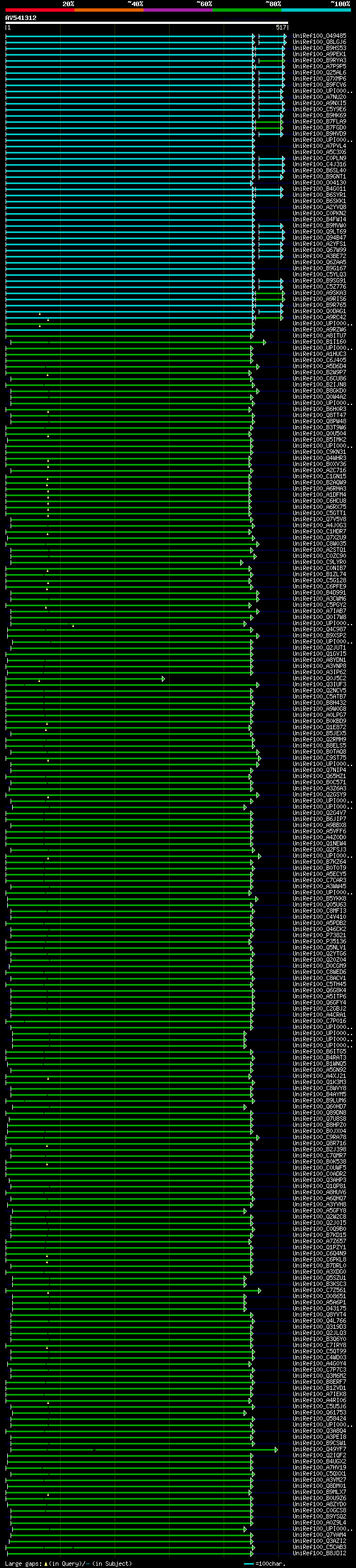
Task: Click the UniRef100_B6SKK1 label
Action: click(319, 201)
